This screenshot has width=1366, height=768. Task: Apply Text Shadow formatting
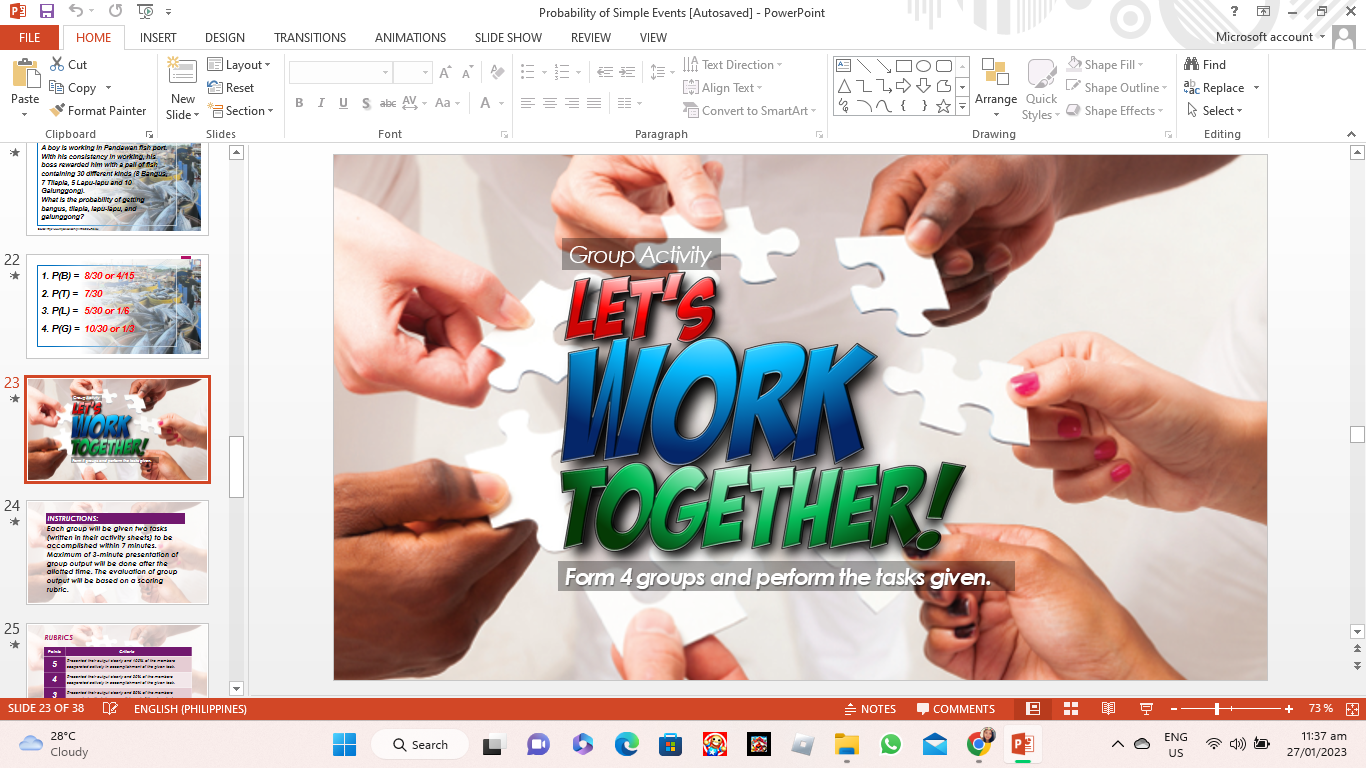tap(366, 103)
